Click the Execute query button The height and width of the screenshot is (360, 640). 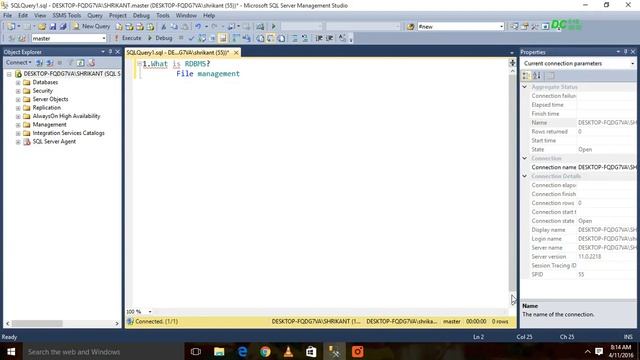(x=127, y=38)
